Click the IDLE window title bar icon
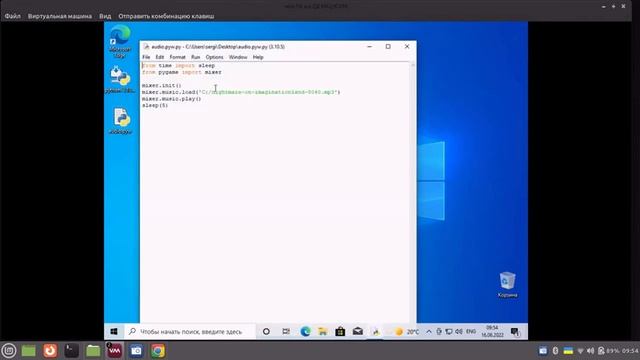The image size is (640, 360). [146, 47]
